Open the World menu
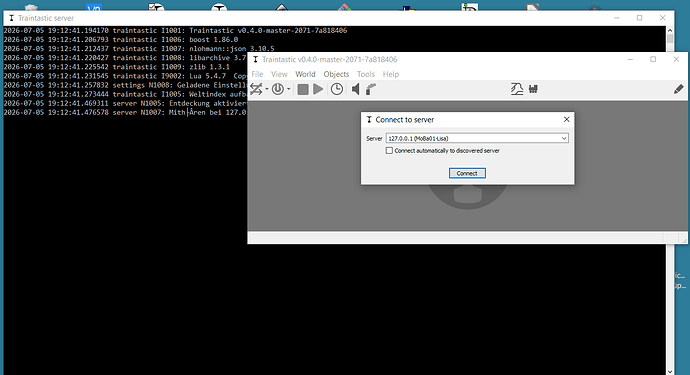 (x=305, y=74)
